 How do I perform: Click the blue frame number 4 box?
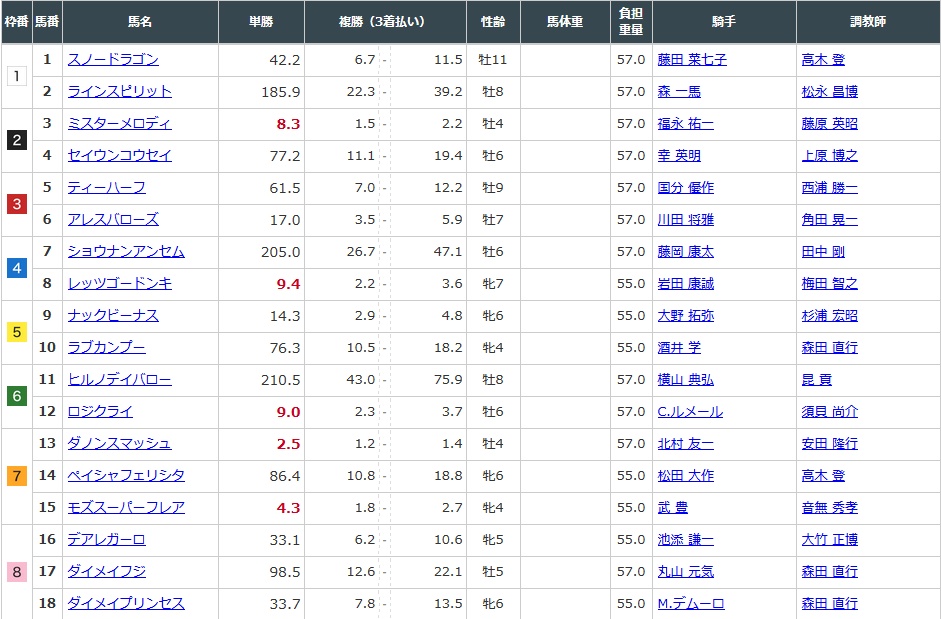coord(16,268)
